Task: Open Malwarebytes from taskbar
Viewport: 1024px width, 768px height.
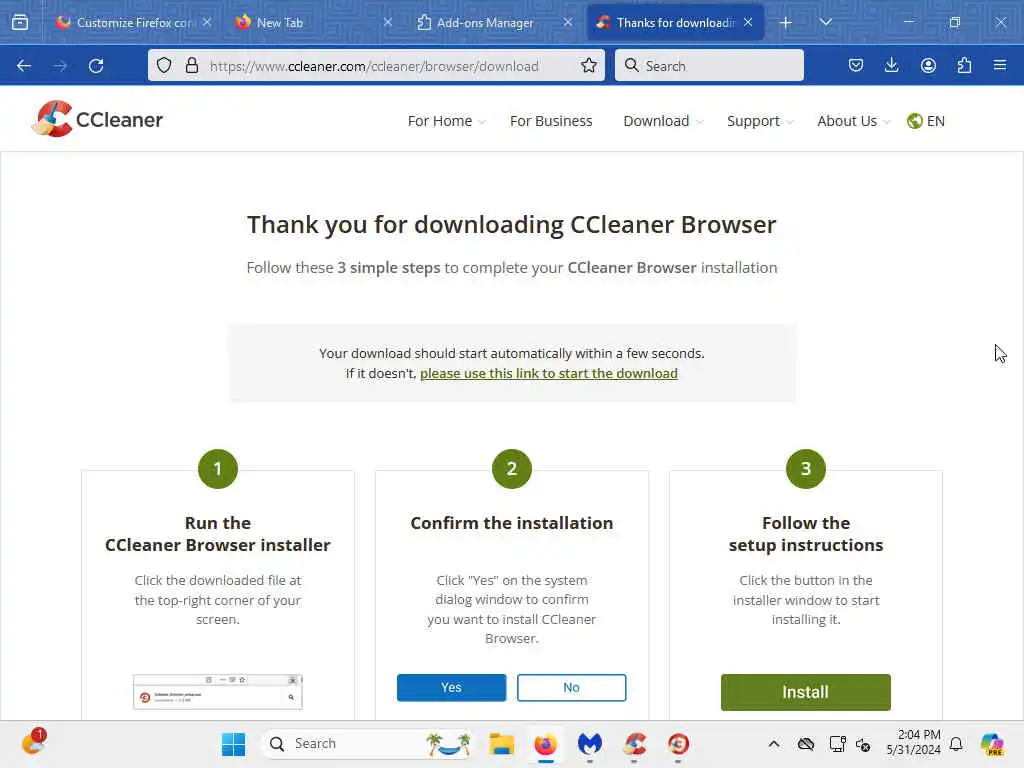Action: 590,744
